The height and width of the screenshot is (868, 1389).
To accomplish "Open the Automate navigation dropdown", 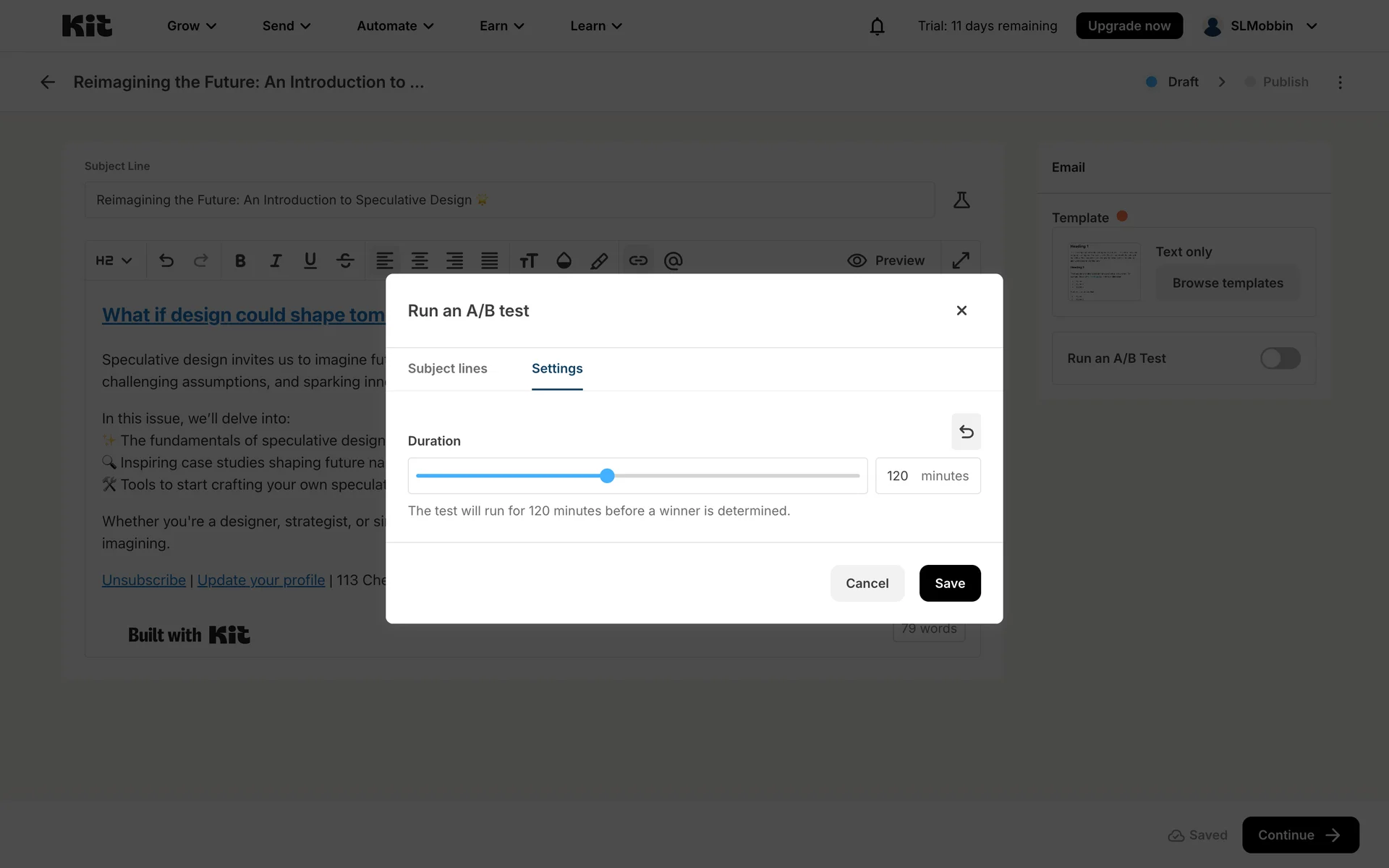I will click(395, 26).
